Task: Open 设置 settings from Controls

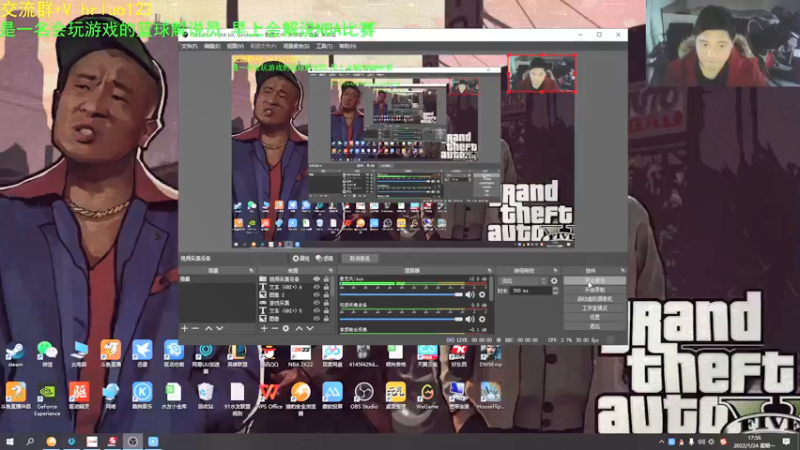Action: coord(594,317)
